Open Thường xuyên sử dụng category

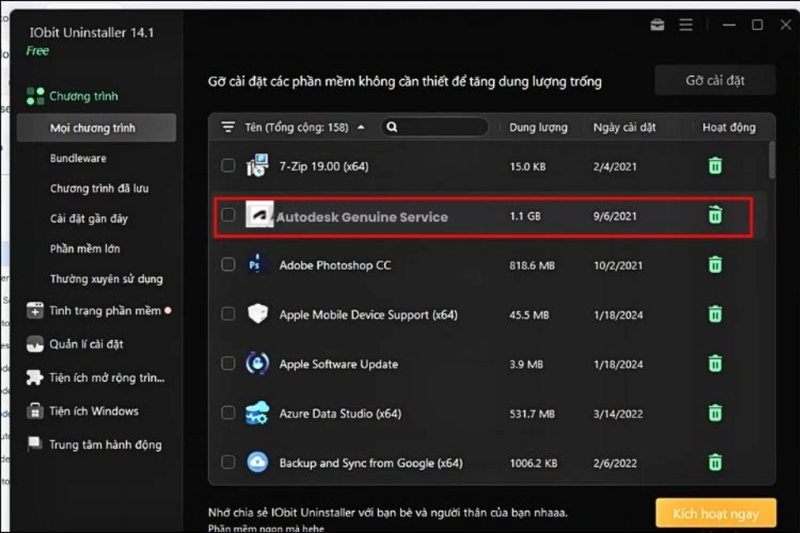point(106,279)
